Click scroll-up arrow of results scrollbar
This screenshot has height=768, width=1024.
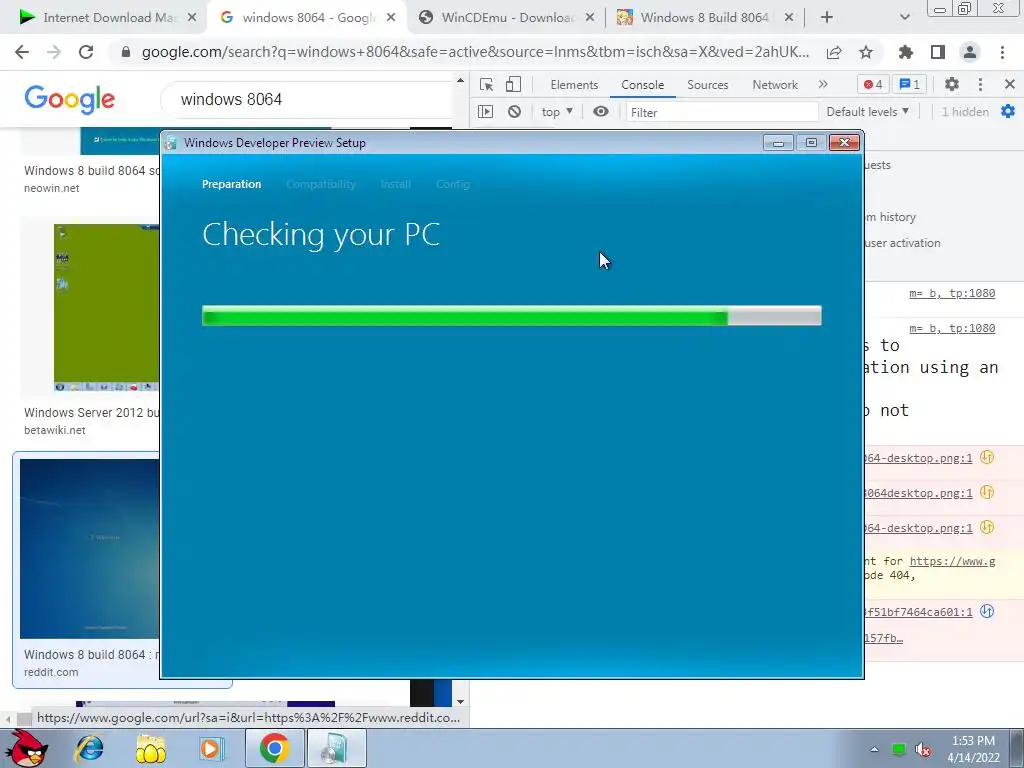[x=460, y=80]
